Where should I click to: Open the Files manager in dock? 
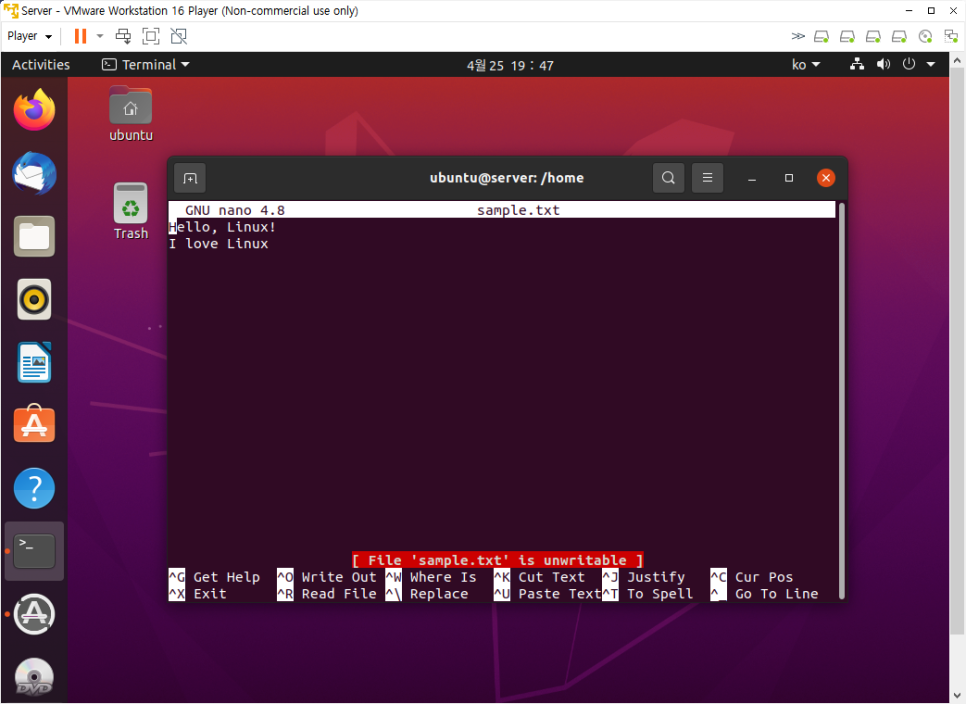coord(34,237)
